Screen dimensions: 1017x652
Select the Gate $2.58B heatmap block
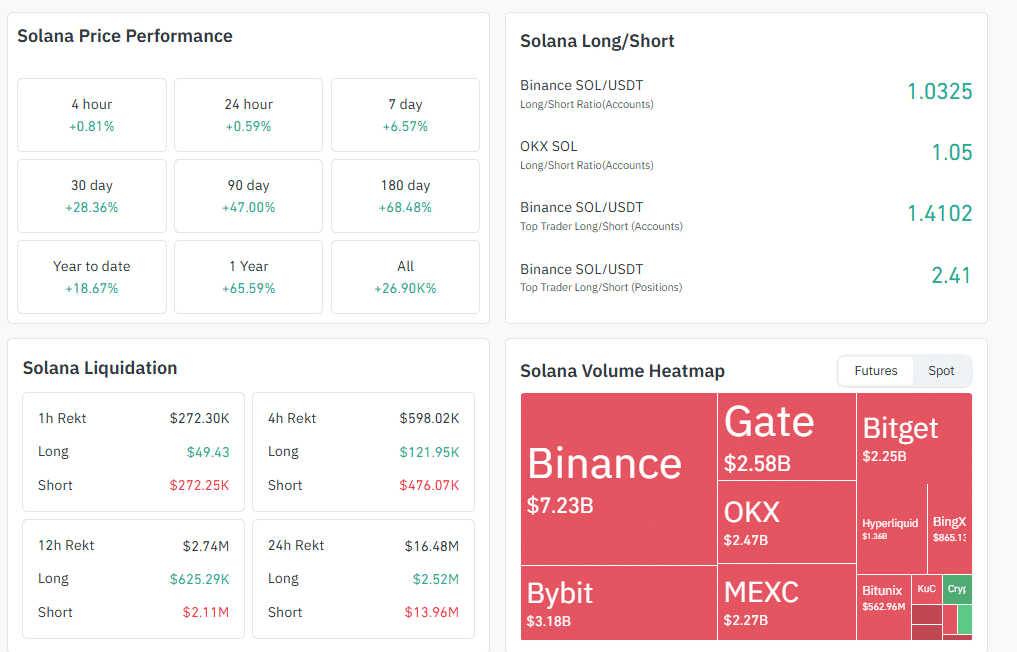pos(787,437)
